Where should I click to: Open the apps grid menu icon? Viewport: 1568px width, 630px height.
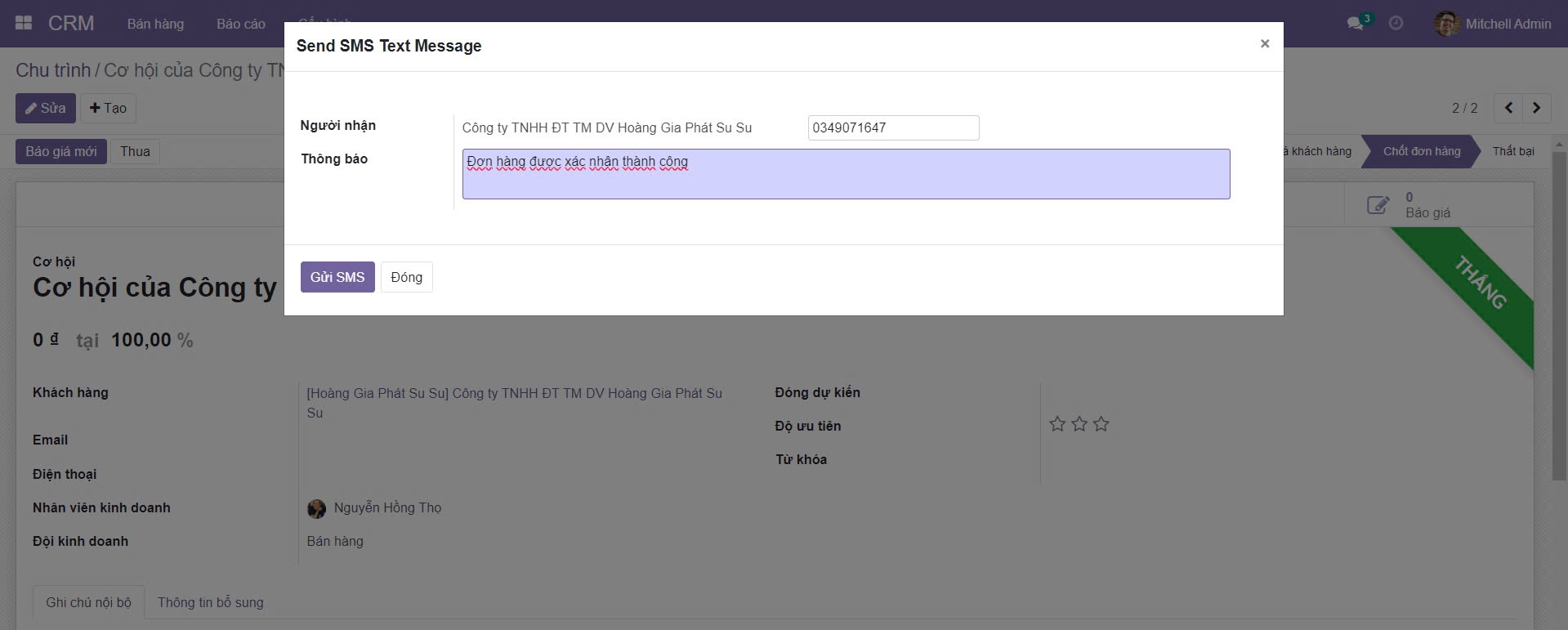[x=24, y=24]
